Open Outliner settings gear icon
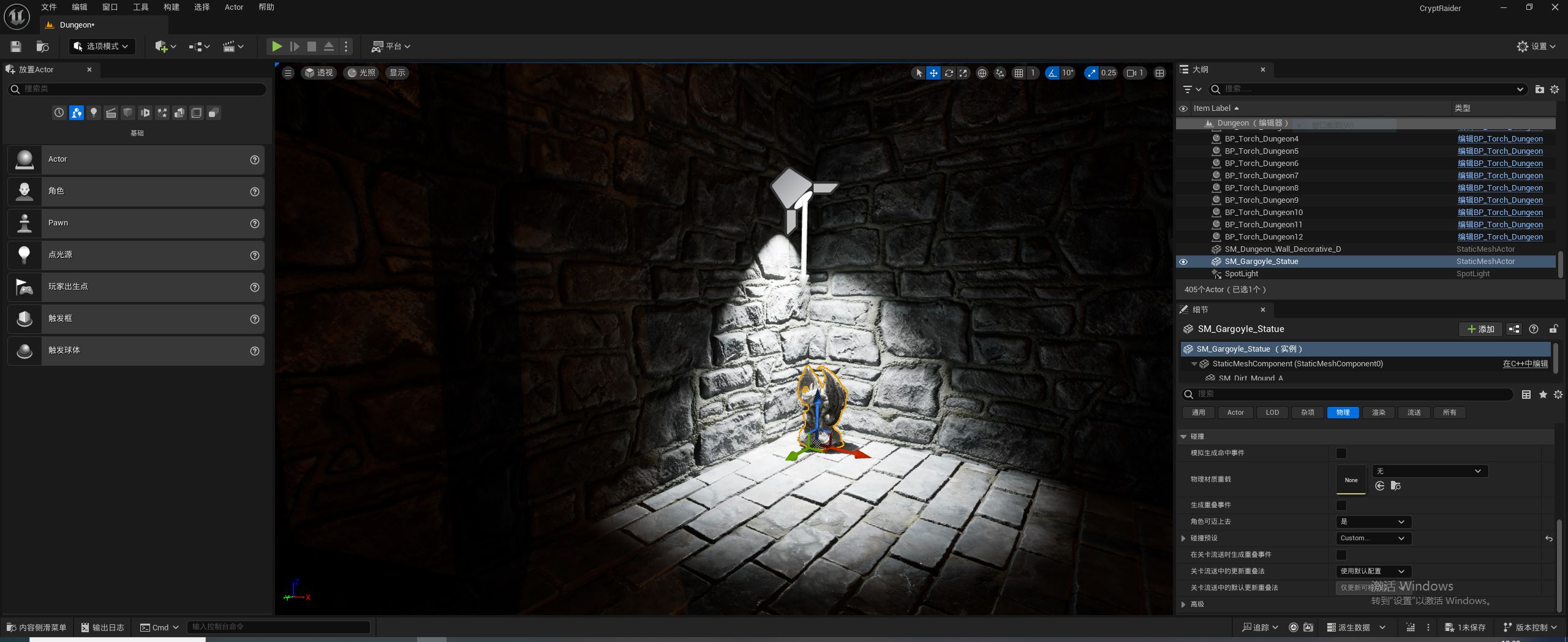This screenshot has width=1568, height=642. point(1555,89)
